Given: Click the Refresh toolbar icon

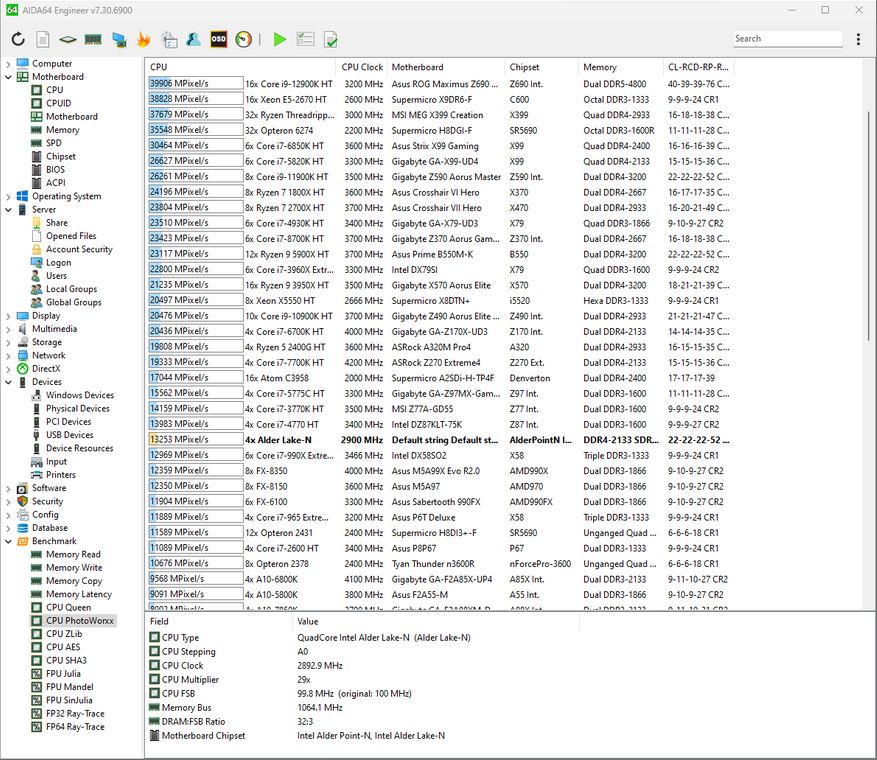Looking at the screenshot, I should click(18, 39).
